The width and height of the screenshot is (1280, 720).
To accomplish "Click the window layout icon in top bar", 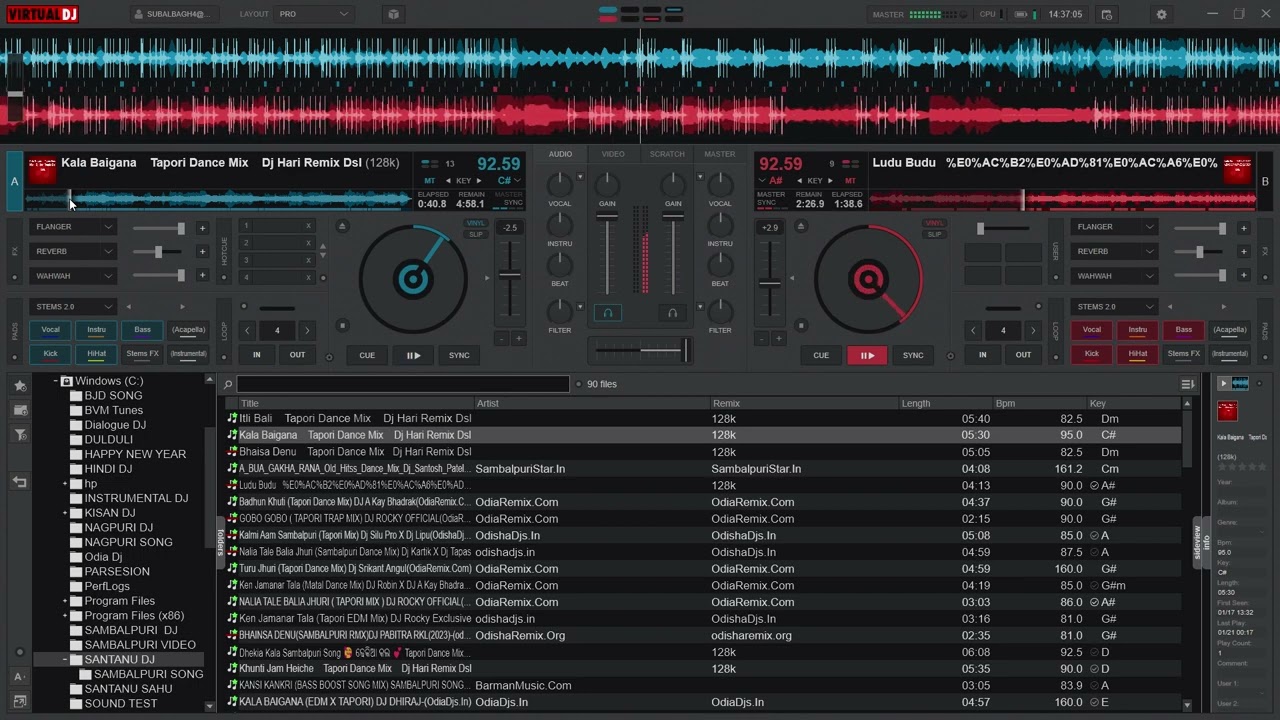I will click(x=393, y=14).
